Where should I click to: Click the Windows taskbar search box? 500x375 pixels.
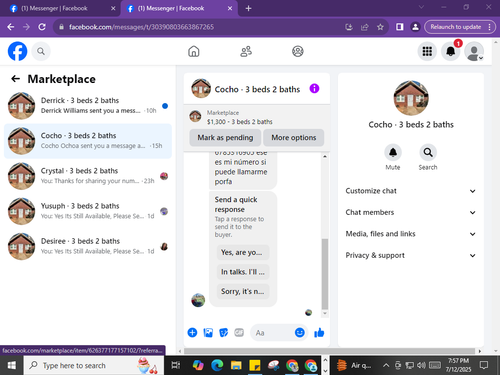pyautogui.click(x=94, y=365)
